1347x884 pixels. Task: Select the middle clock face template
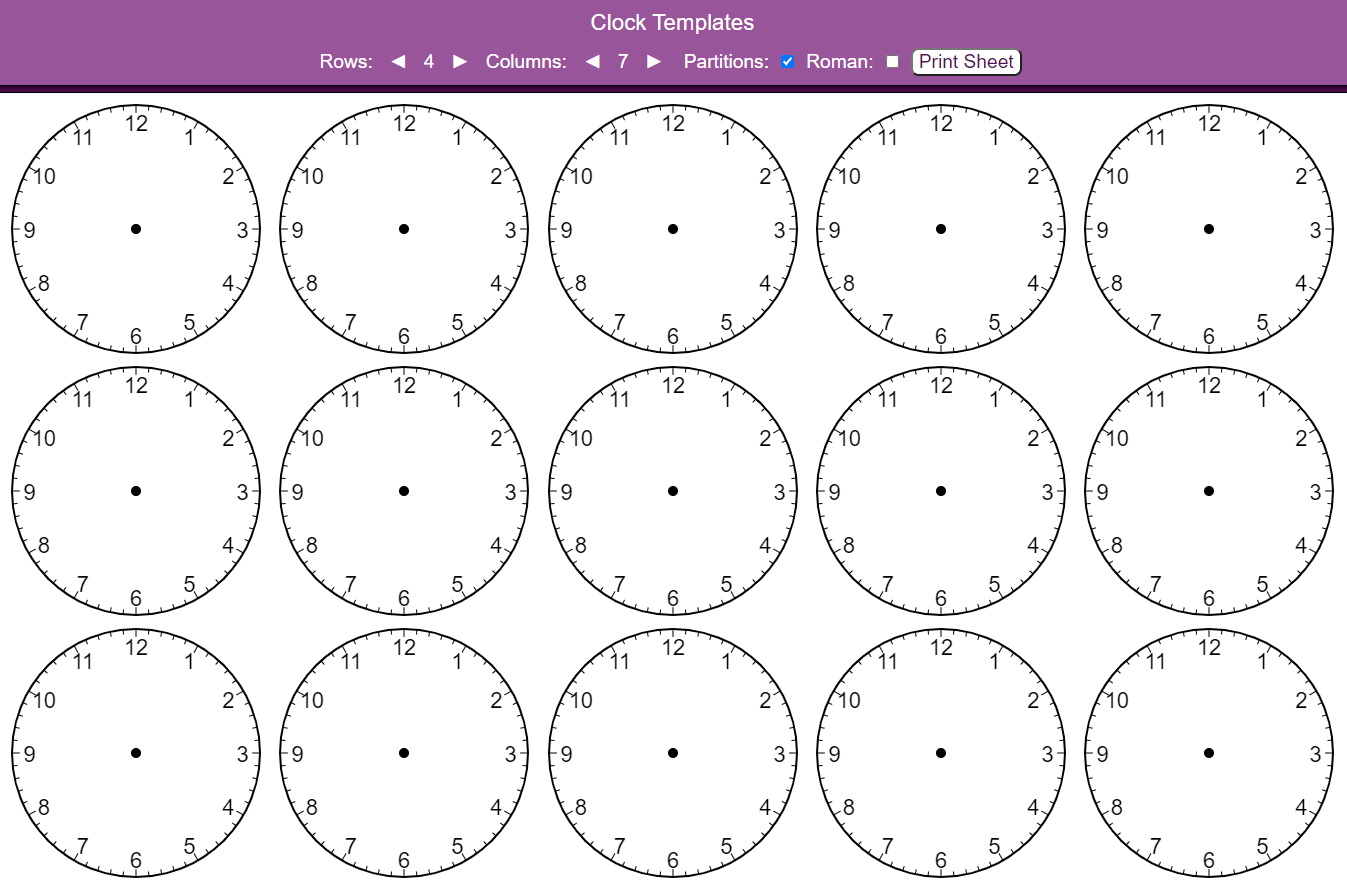click(672, 490)
